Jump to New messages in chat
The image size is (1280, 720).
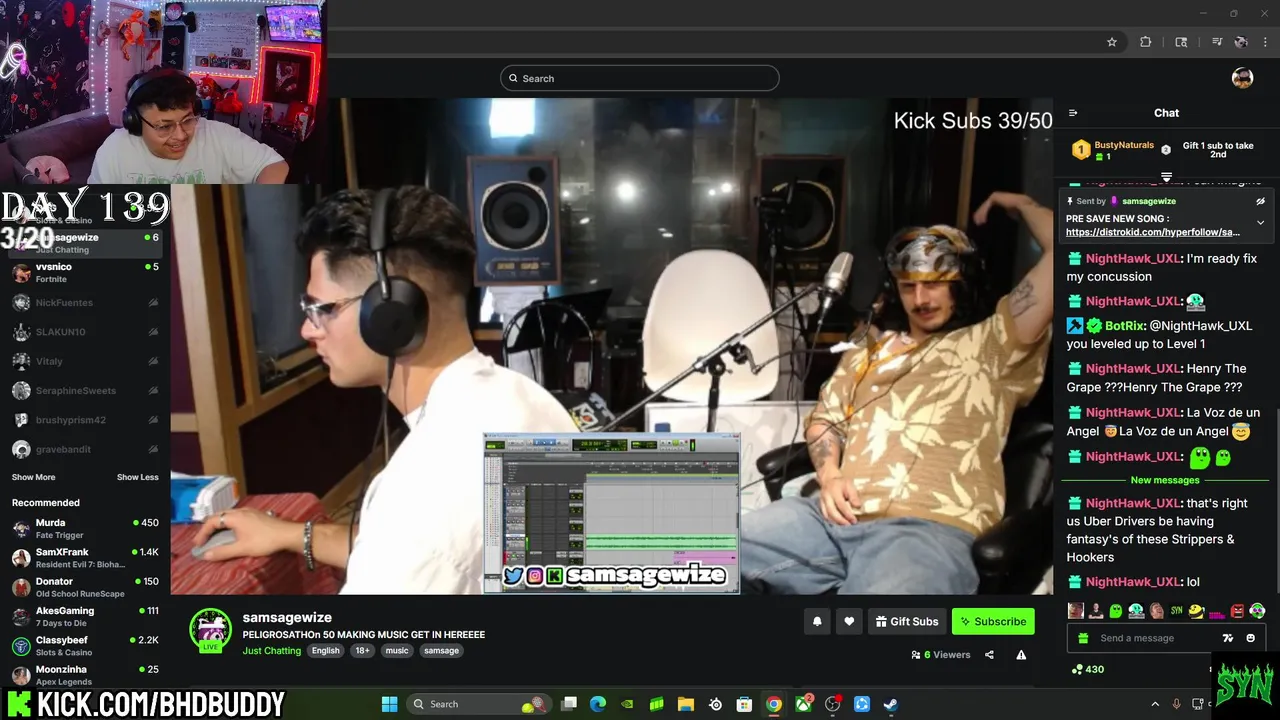tap(1165, 480)
